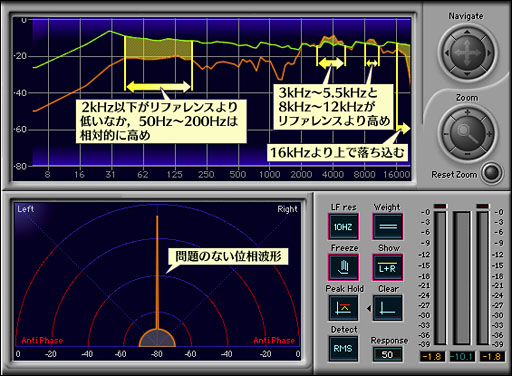Toggle the Freeze hand button

pos(344,267)
